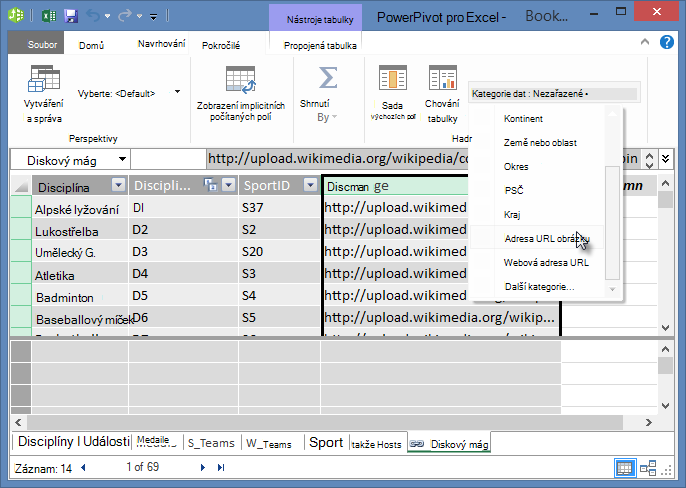Collapse the ribbon with the caret
Screen dimensions: 686x488
pyautogui.click(x=645, y=42)
